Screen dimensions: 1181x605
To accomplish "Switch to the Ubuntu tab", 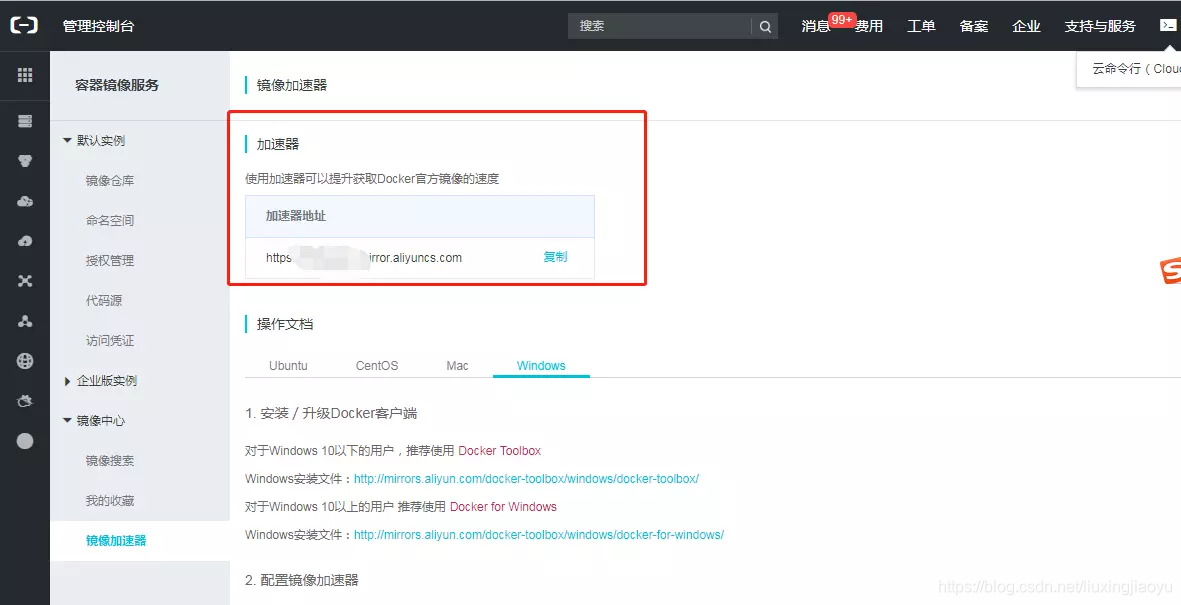I will pyautogui.click(x=288, y=365).
